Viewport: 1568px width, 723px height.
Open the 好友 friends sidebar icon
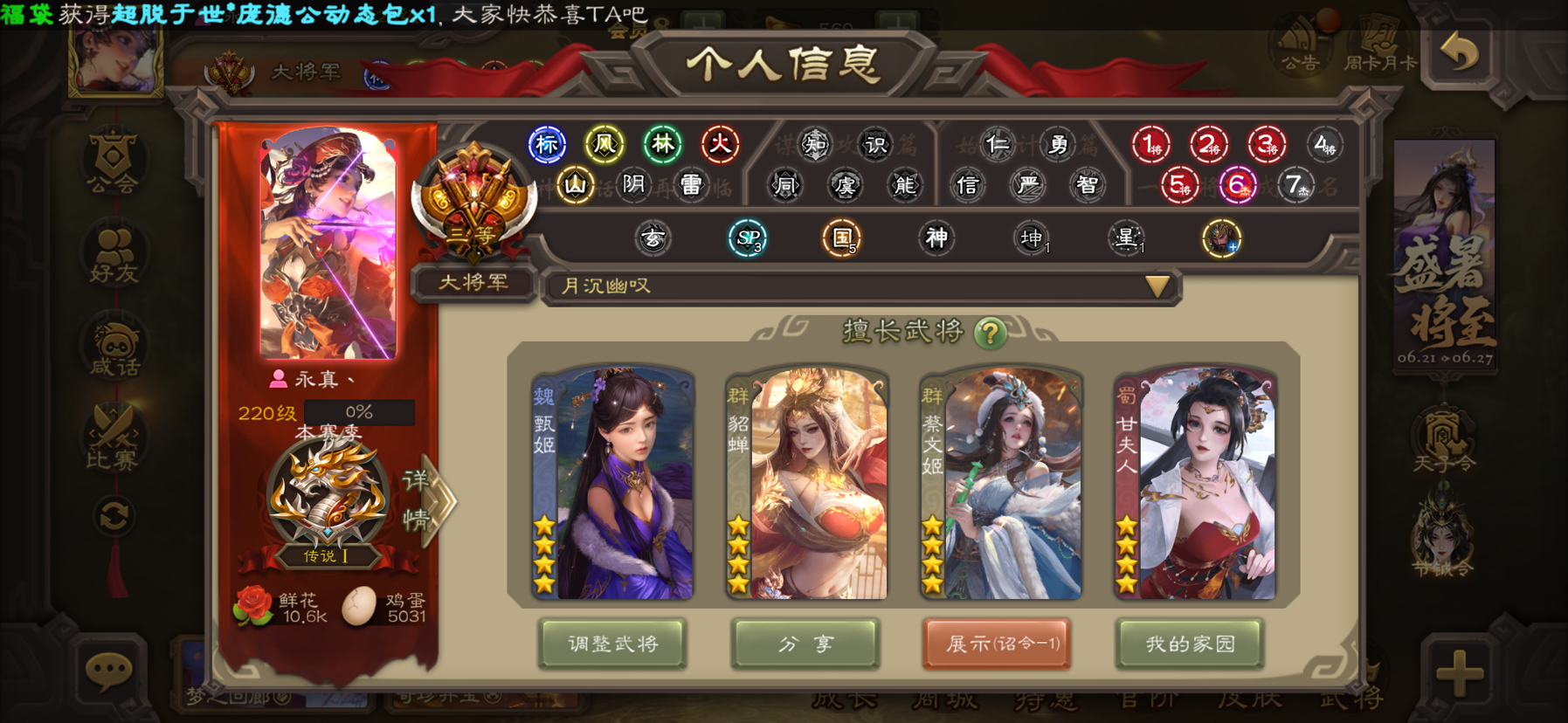[x=114, y=255]
